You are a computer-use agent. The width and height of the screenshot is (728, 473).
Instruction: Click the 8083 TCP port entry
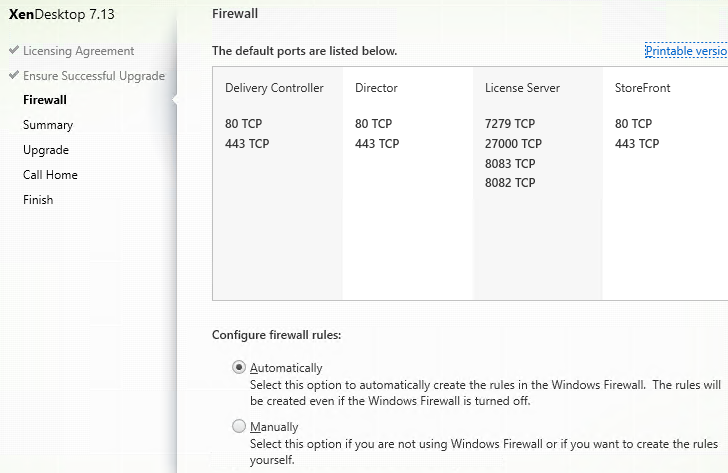coord(510,163)
